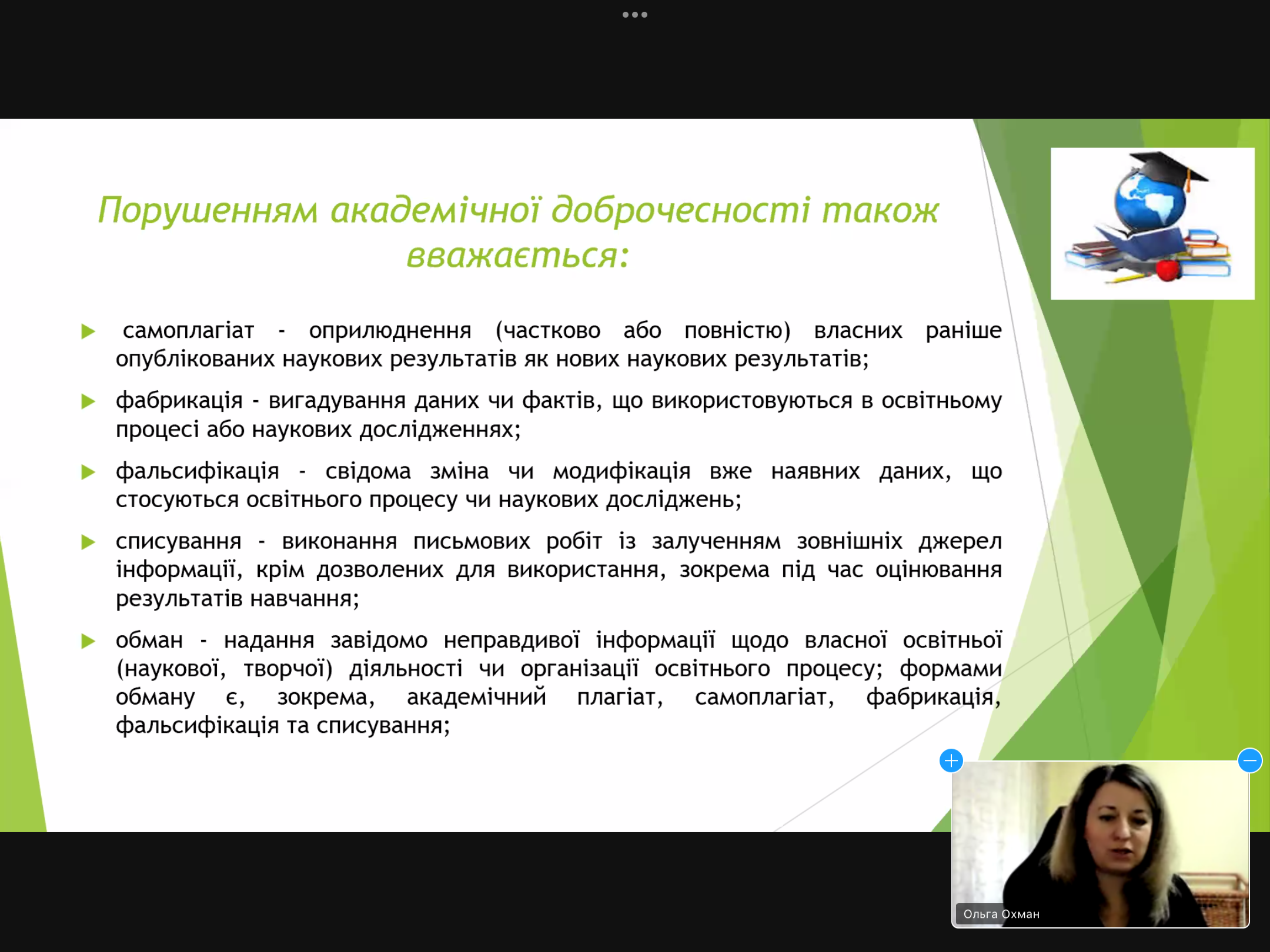Click the slide title 'Порушенням академічної доброчесності також'
The width and height of the screenshot is (1270, 952).
click(x=517, y=210)
